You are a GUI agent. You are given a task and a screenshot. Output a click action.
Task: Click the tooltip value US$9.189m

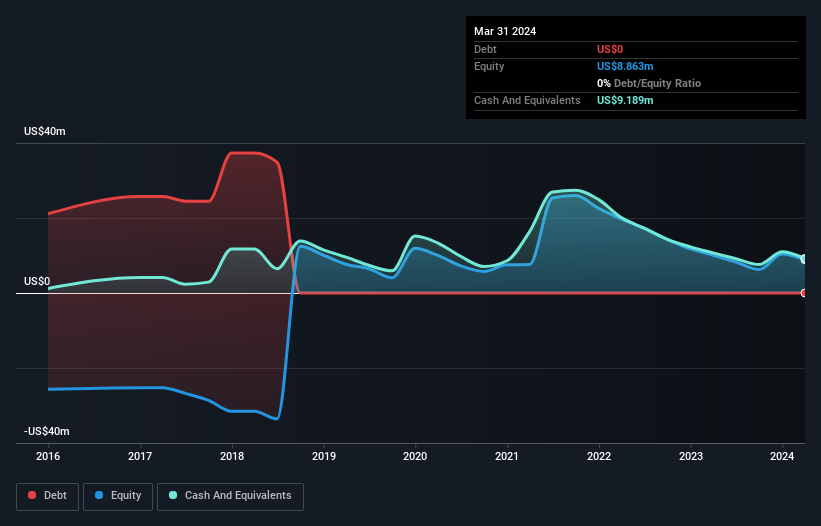point(625,100)
